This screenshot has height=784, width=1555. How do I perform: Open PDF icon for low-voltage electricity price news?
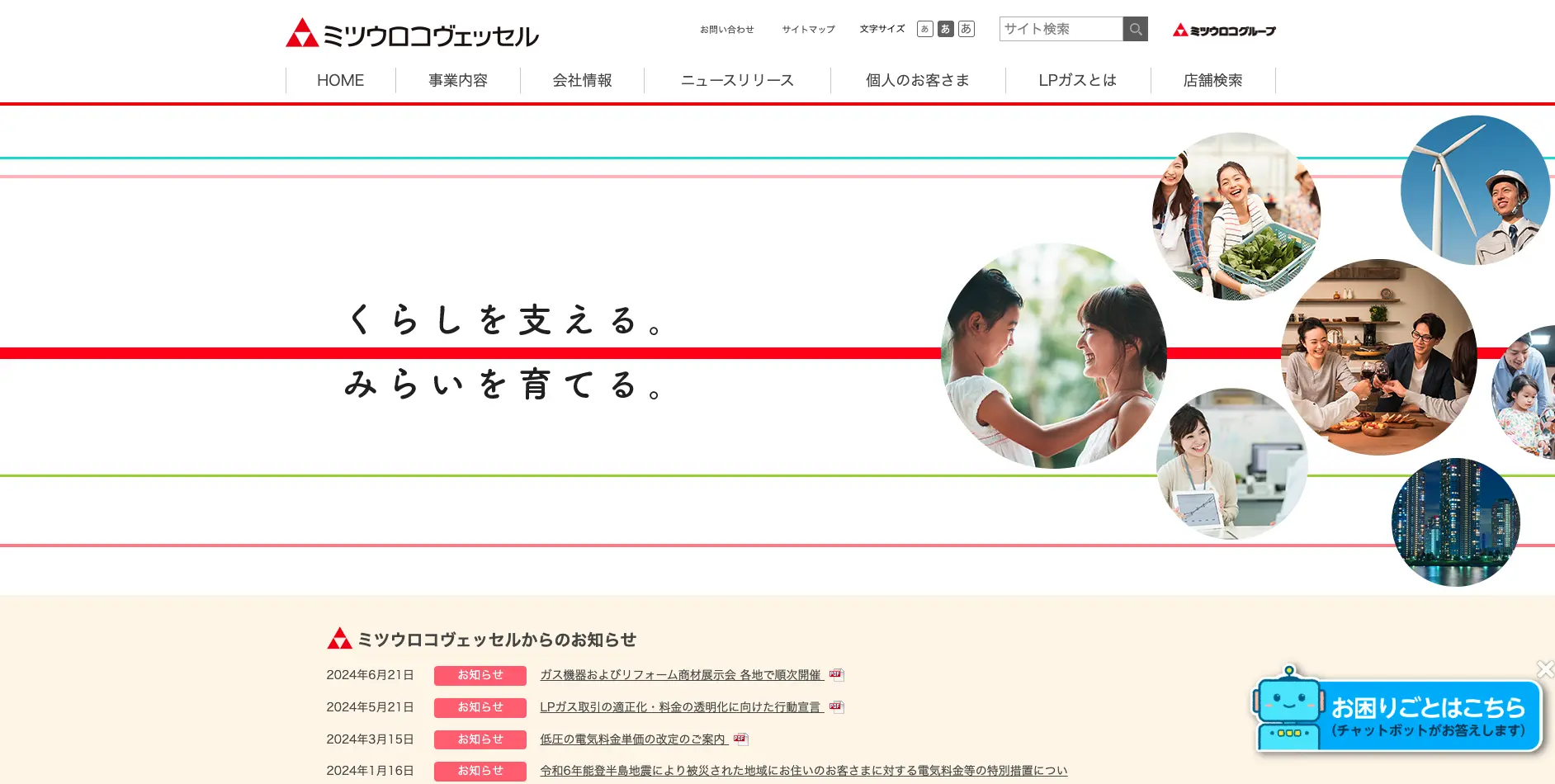point(740,739)
